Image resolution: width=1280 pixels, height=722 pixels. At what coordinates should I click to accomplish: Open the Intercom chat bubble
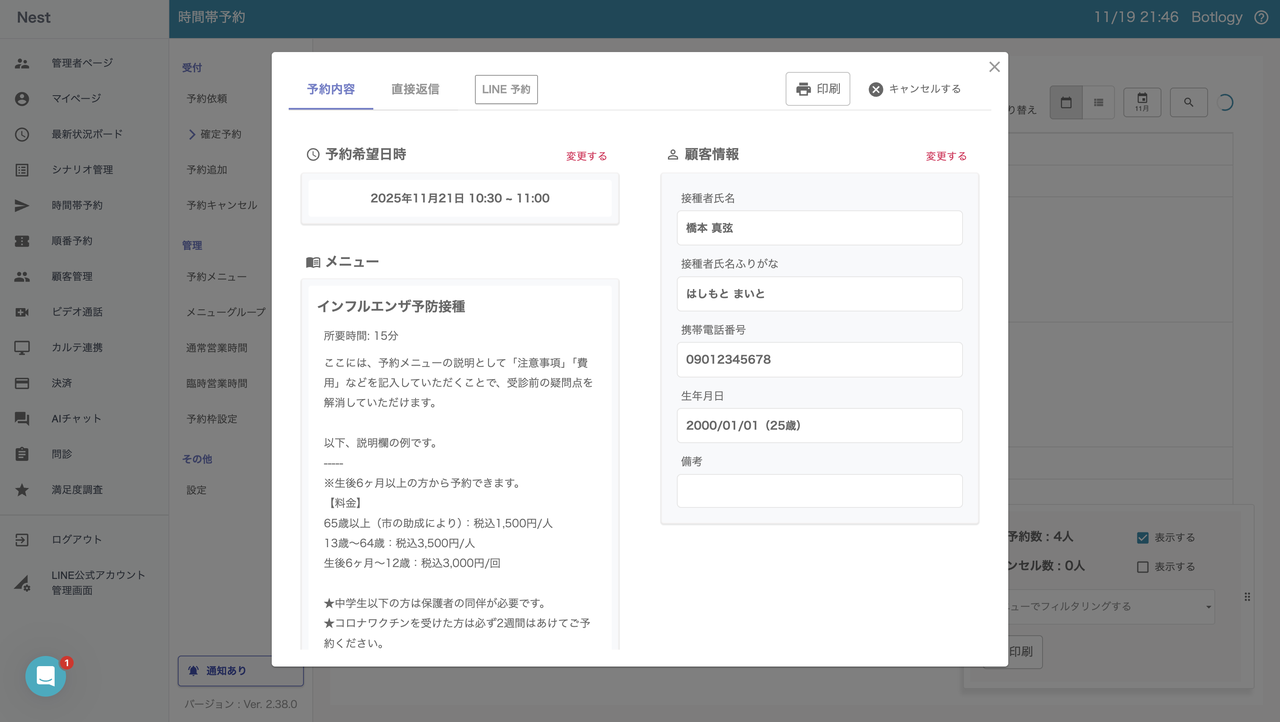[46, 676]
